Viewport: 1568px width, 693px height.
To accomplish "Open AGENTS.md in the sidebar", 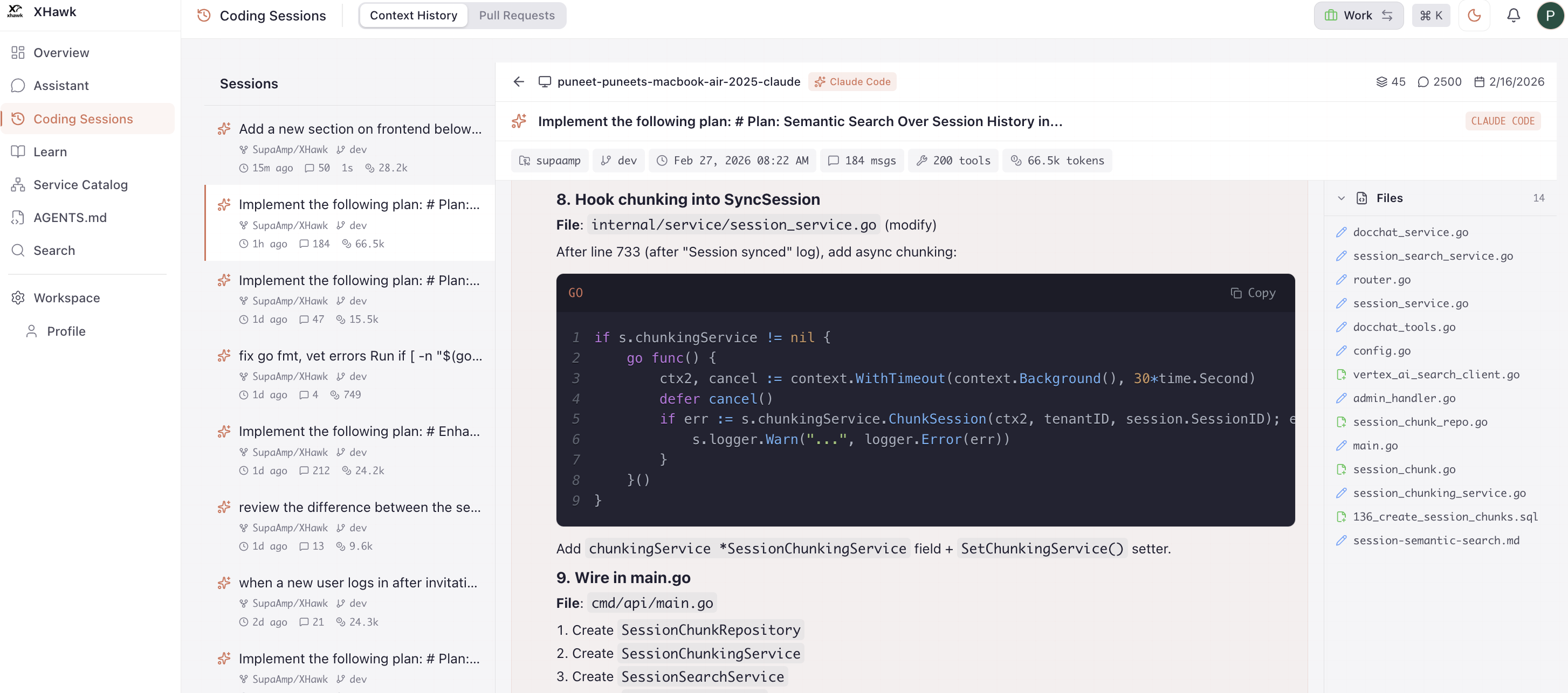I will (70, 218).
